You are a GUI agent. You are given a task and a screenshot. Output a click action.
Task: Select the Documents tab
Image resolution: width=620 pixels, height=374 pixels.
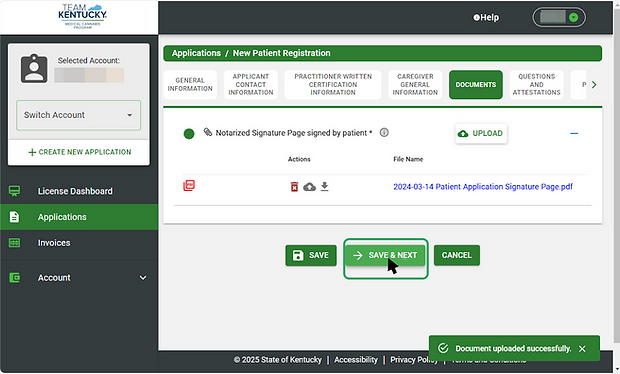(x=476, y=85)
